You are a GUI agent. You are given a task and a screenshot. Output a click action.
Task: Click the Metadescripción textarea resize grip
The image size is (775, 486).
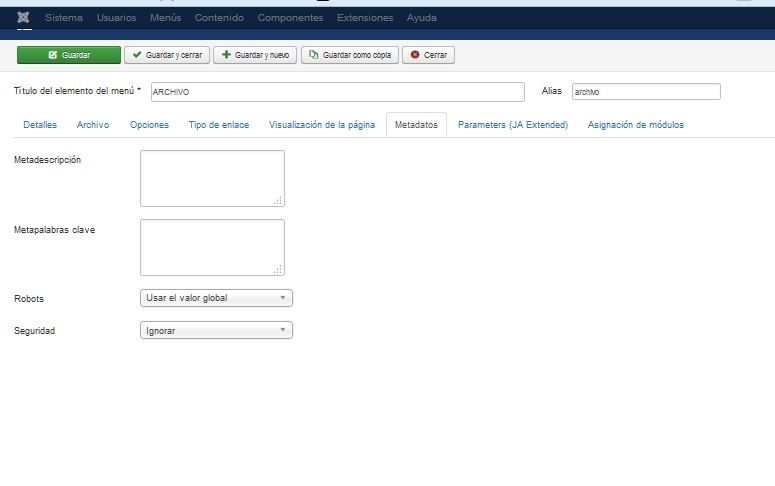coord(278,200)
